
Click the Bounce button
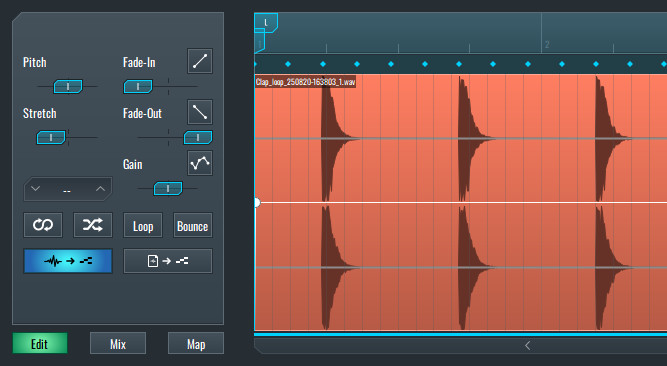click(193, 225)
